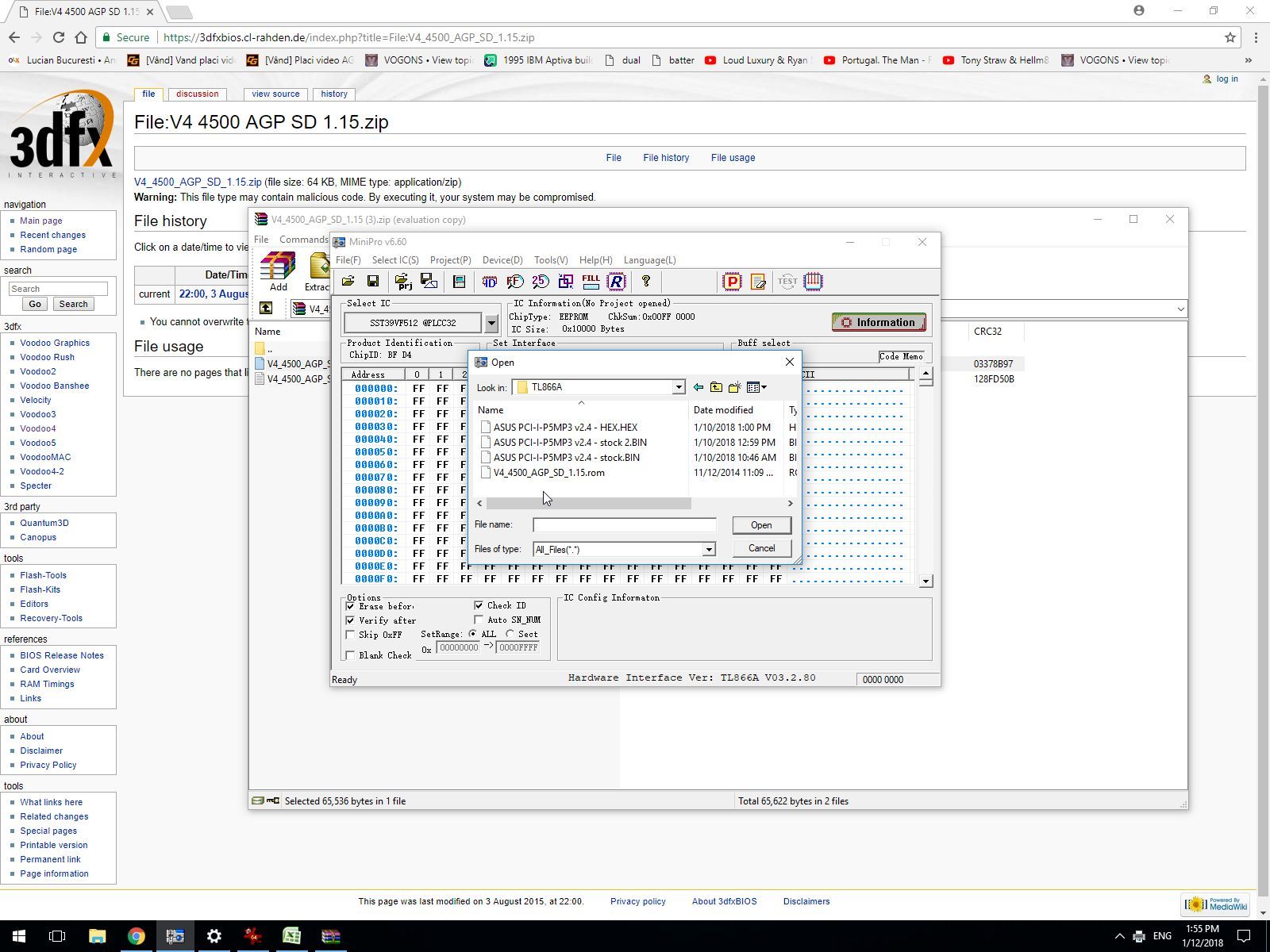
Task: Select V4_4500_AGP_SD_1.15.rom in Open dialog
Action: [548, 473]
